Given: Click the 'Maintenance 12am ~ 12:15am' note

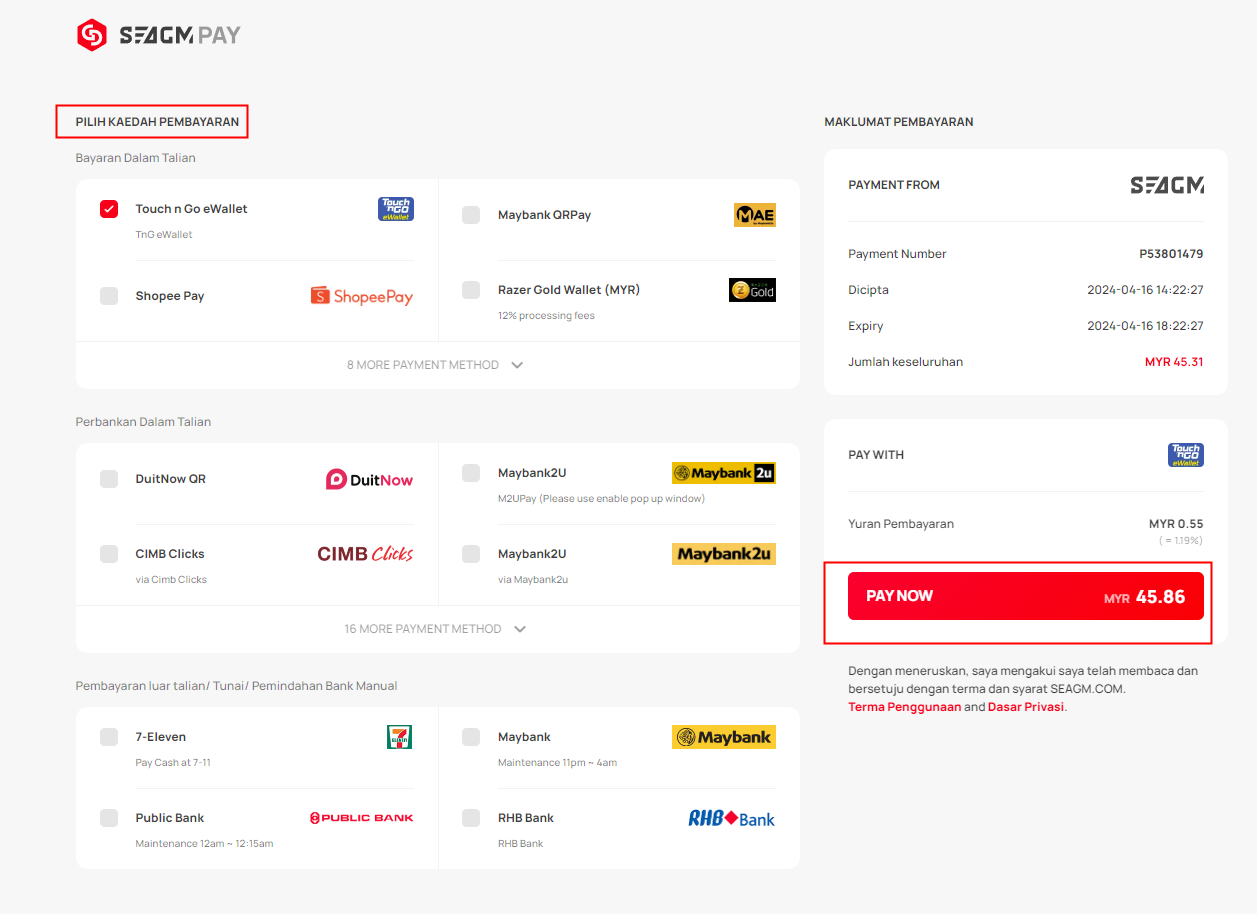Looking at the screenshot, I should (x=204, y=844).
